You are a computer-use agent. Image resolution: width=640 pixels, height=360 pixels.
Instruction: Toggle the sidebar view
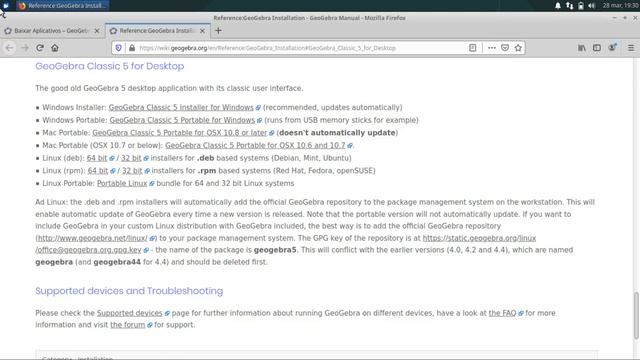(597, 48)
